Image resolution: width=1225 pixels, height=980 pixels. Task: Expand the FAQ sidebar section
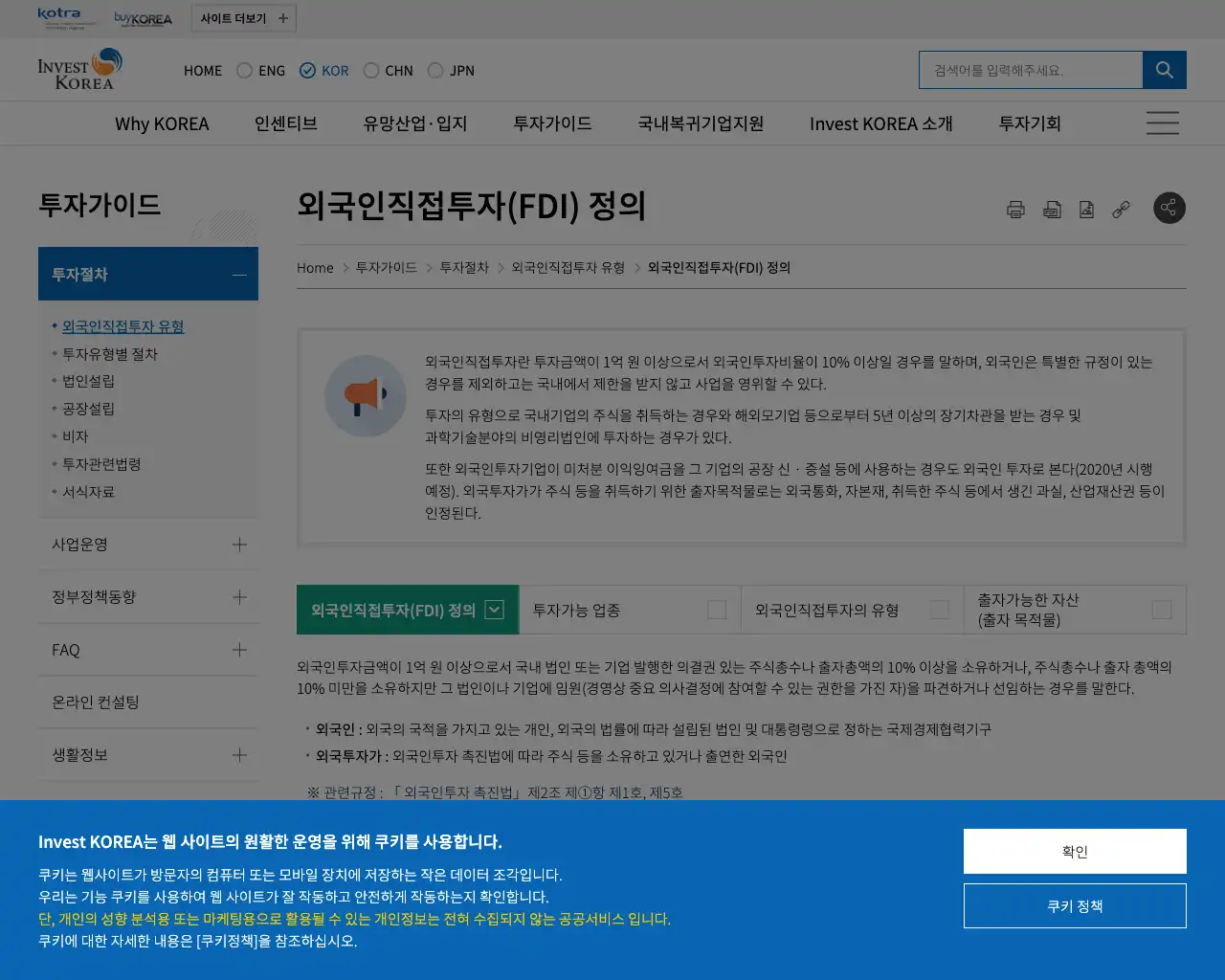click(148, 649)
